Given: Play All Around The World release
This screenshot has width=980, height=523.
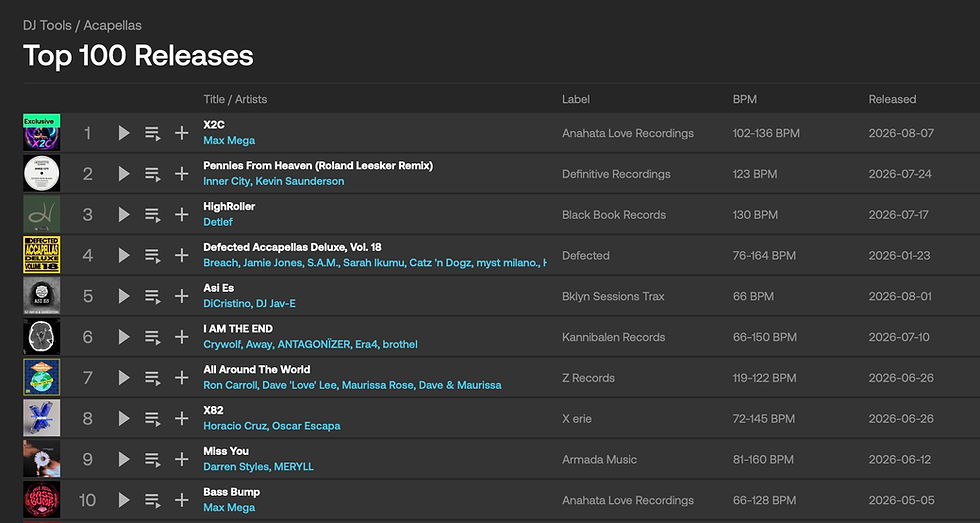Looking at the screenshot, I should pyautogui.click(x=124, y=377).
